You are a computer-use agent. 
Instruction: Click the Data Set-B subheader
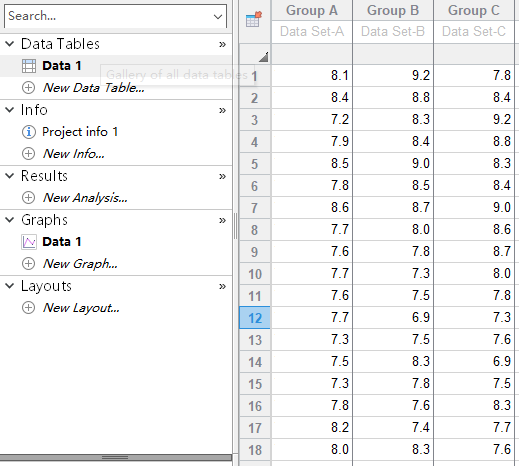pos(393,32)
